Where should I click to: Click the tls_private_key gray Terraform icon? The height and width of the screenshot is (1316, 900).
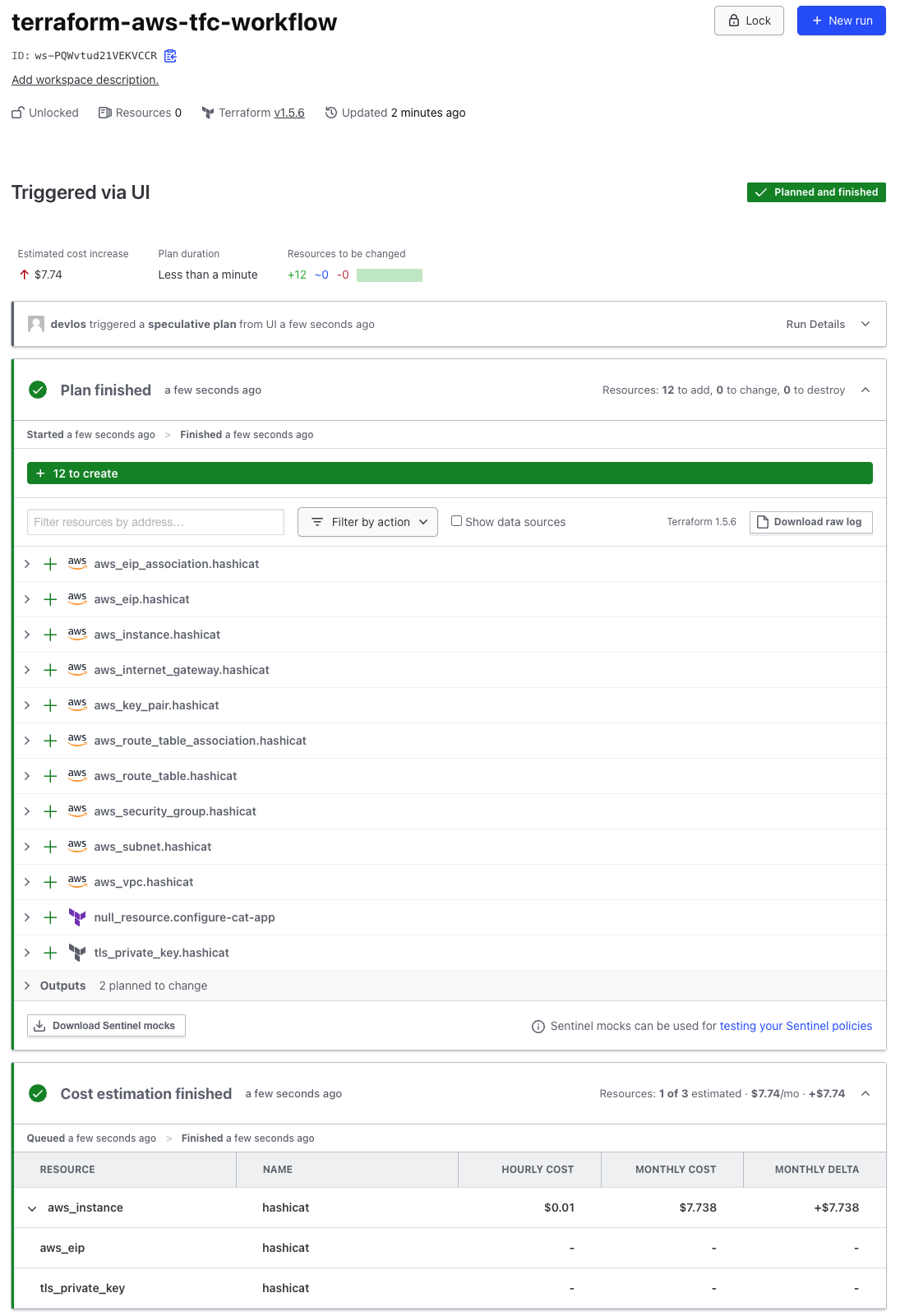pyautogui.click(x=77, y=953)
